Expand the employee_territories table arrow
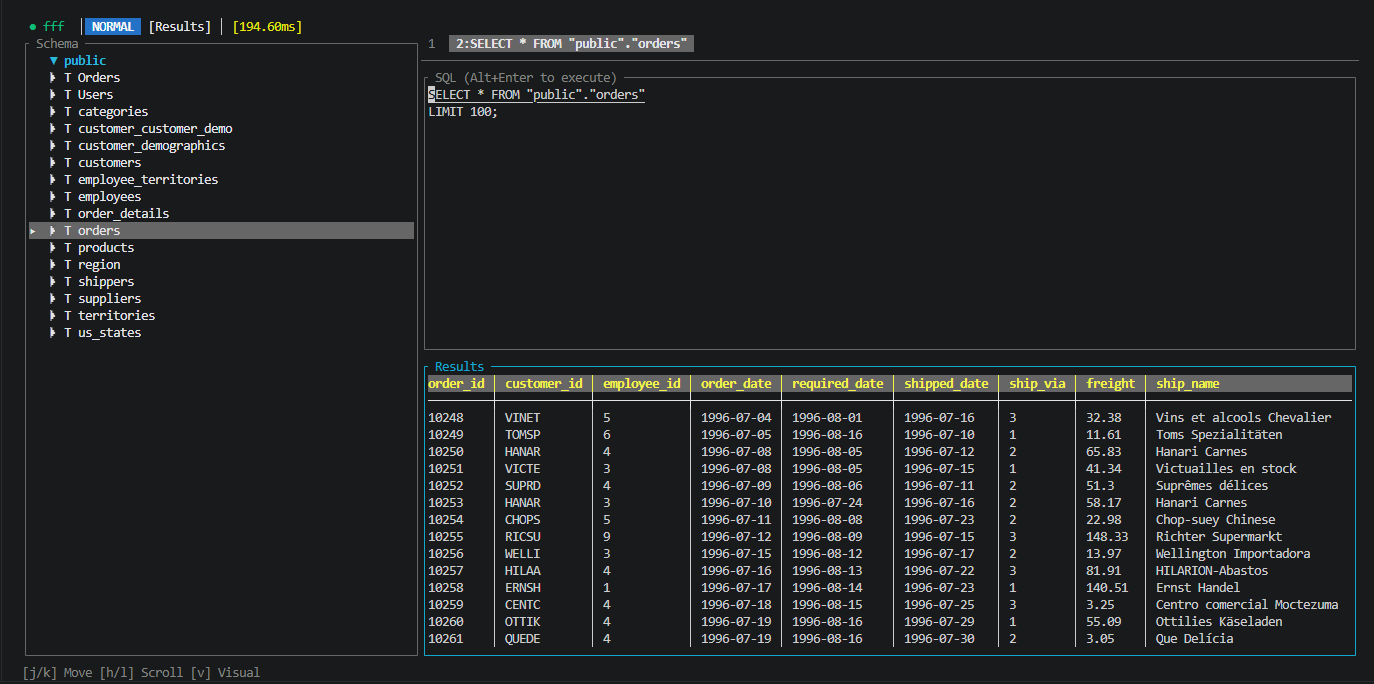The height and width of the screenshot is (684, 1374). 53,180
